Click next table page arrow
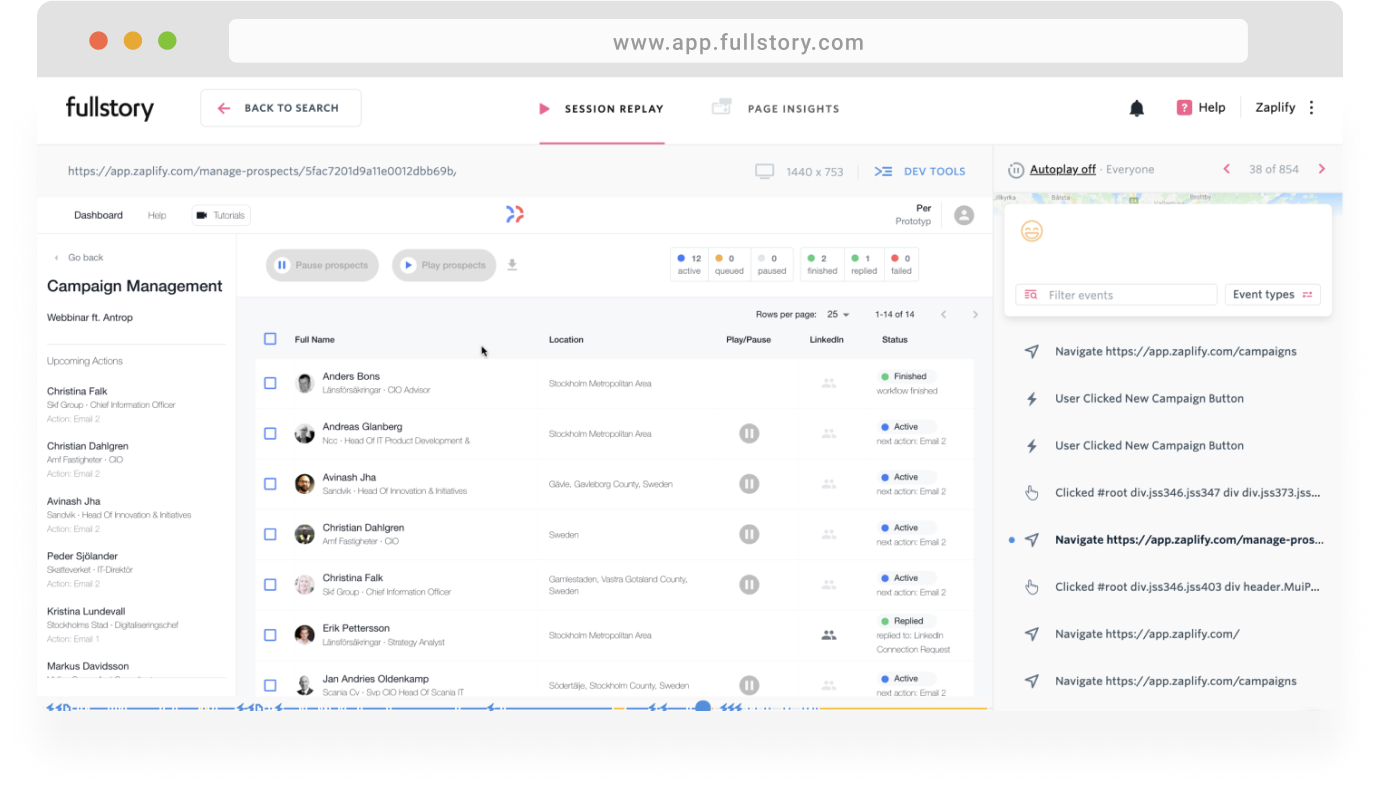Viewport: 1379px width, 792px height. tap(975, 315)
